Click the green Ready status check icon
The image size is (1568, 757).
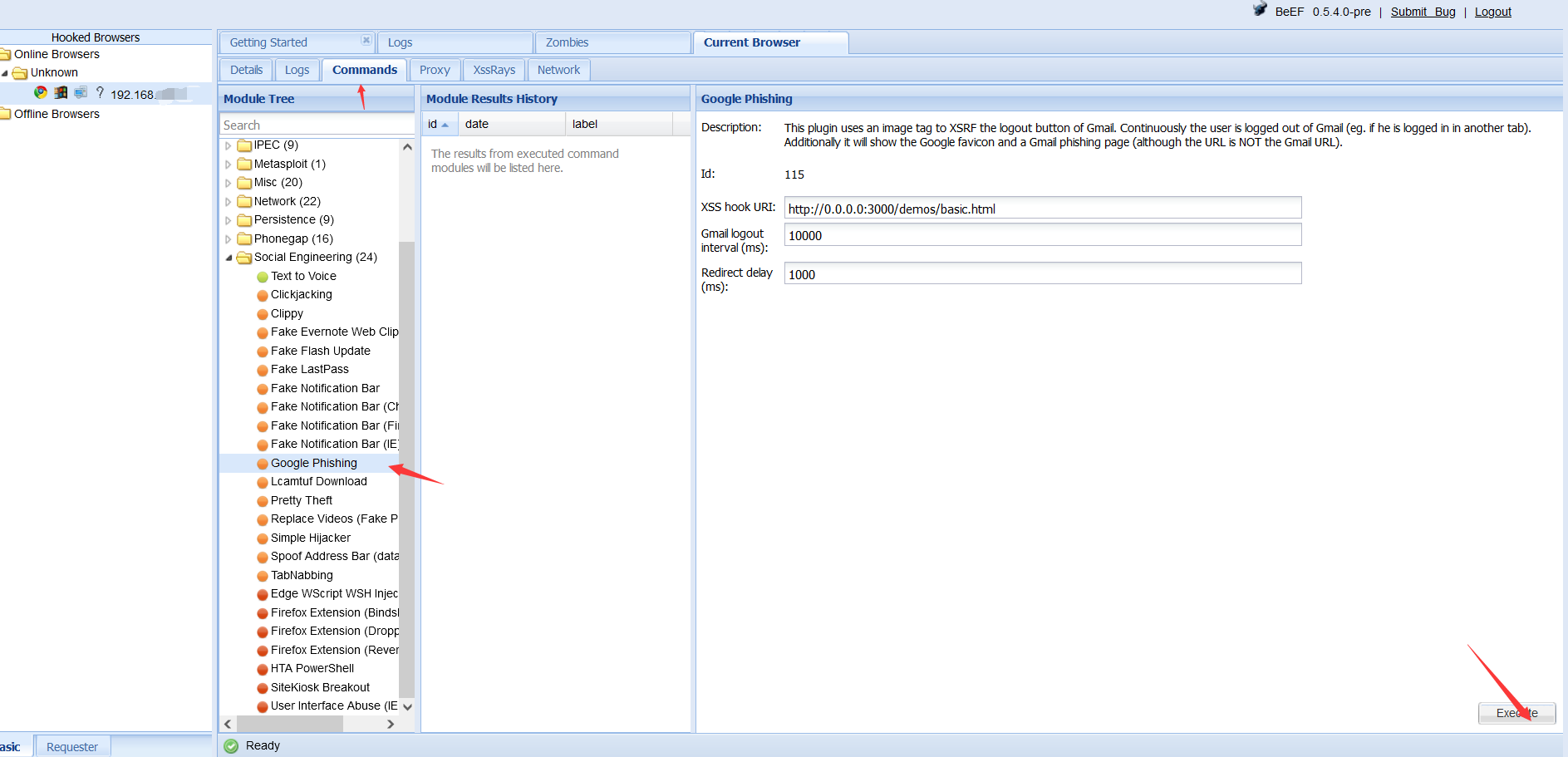coord(231,746)
